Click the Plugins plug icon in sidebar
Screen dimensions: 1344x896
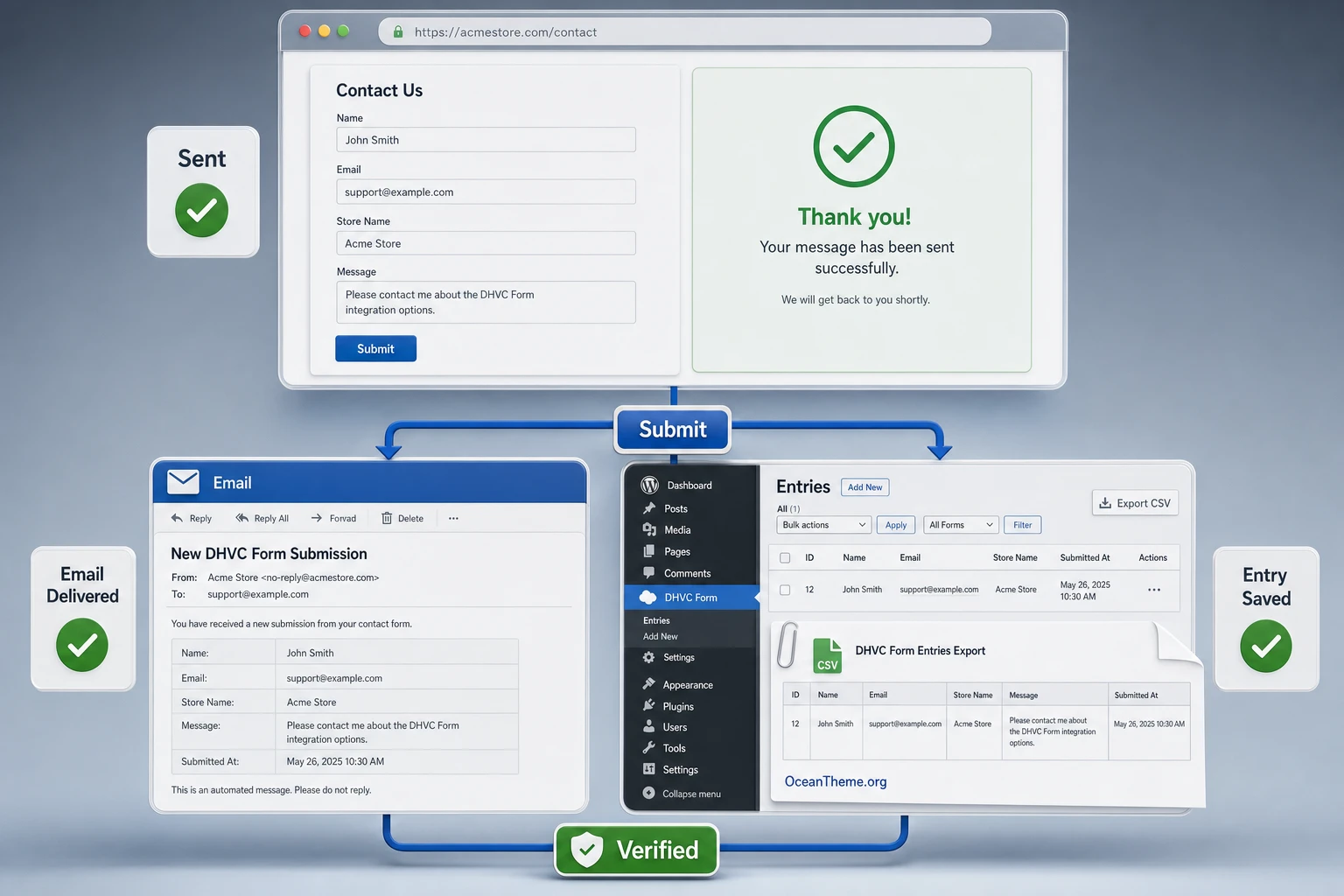pyautogui.click(x=649, y=705)
